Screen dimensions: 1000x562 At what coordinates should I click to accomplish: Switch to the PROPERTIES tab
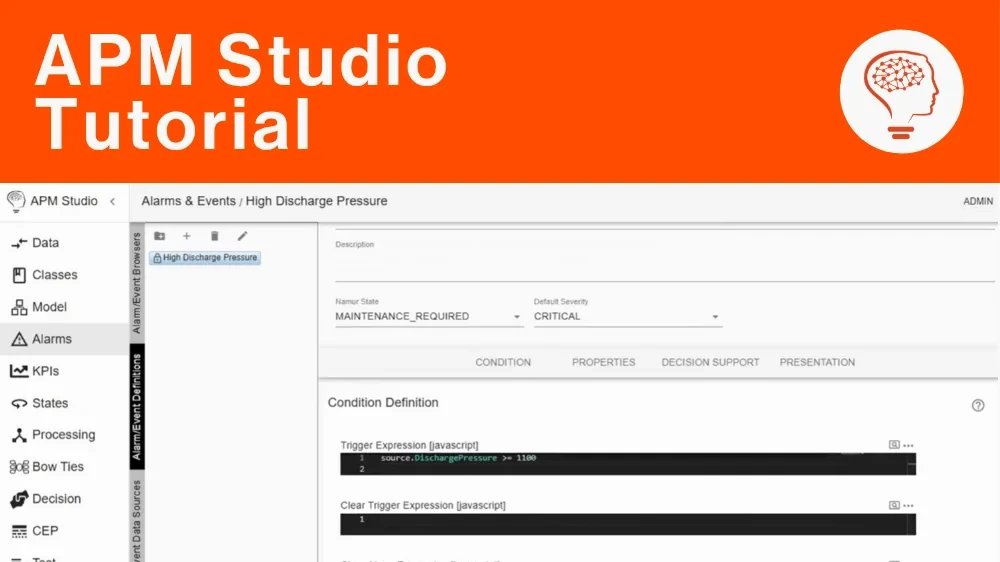tap(603, 362)
